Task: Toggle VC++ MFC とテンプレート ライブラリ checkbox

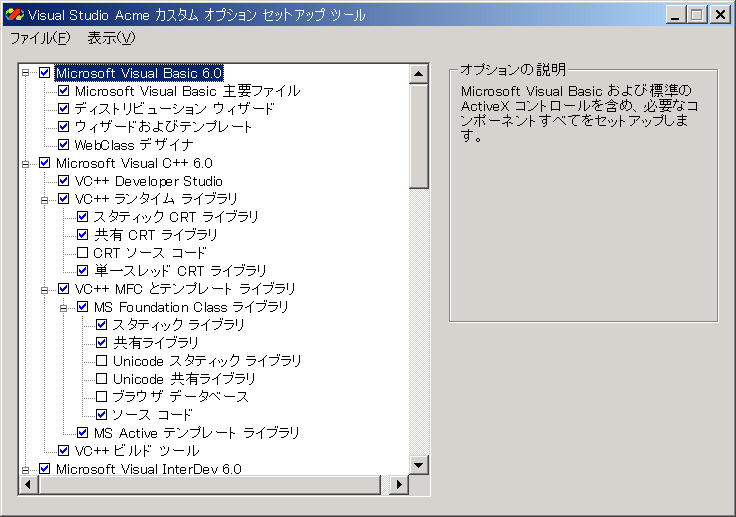Action: tap(63, 288)
